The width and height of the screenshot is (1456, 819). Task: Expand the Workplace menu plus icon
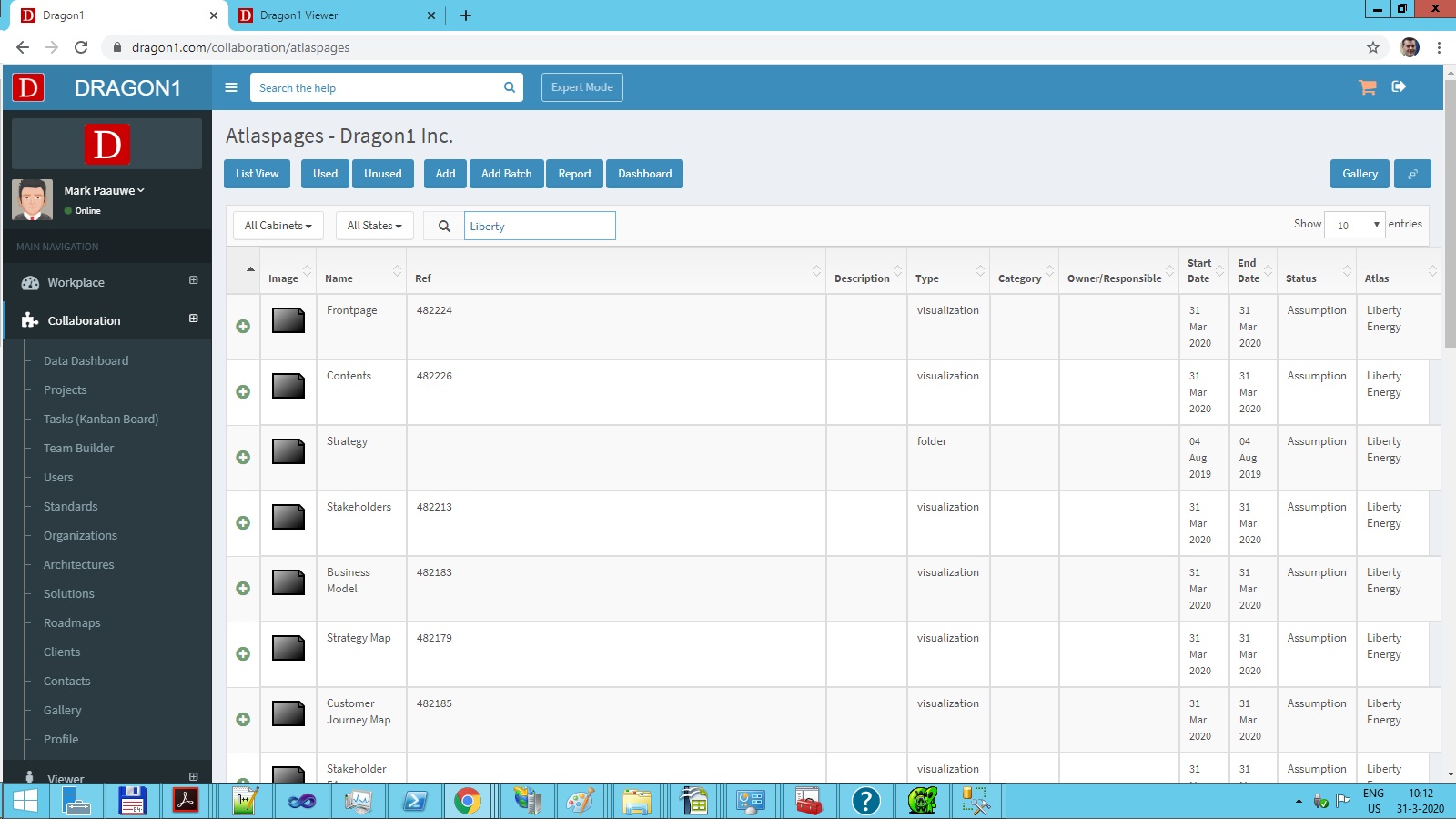[x=193, y=280]
